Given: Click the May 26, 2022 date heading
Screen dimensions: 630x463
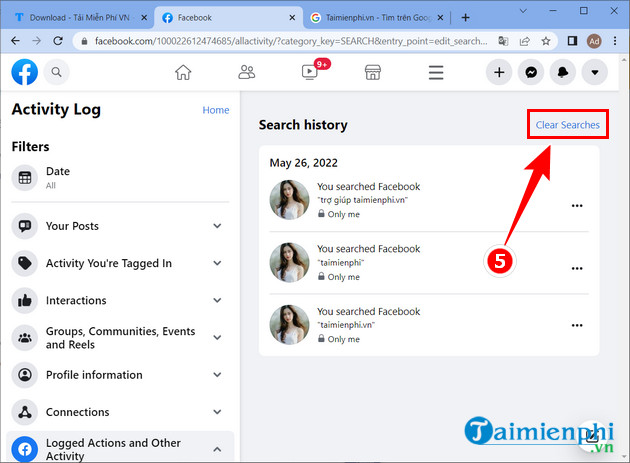Looking at the screenshot, I should [x=303, y=163].
